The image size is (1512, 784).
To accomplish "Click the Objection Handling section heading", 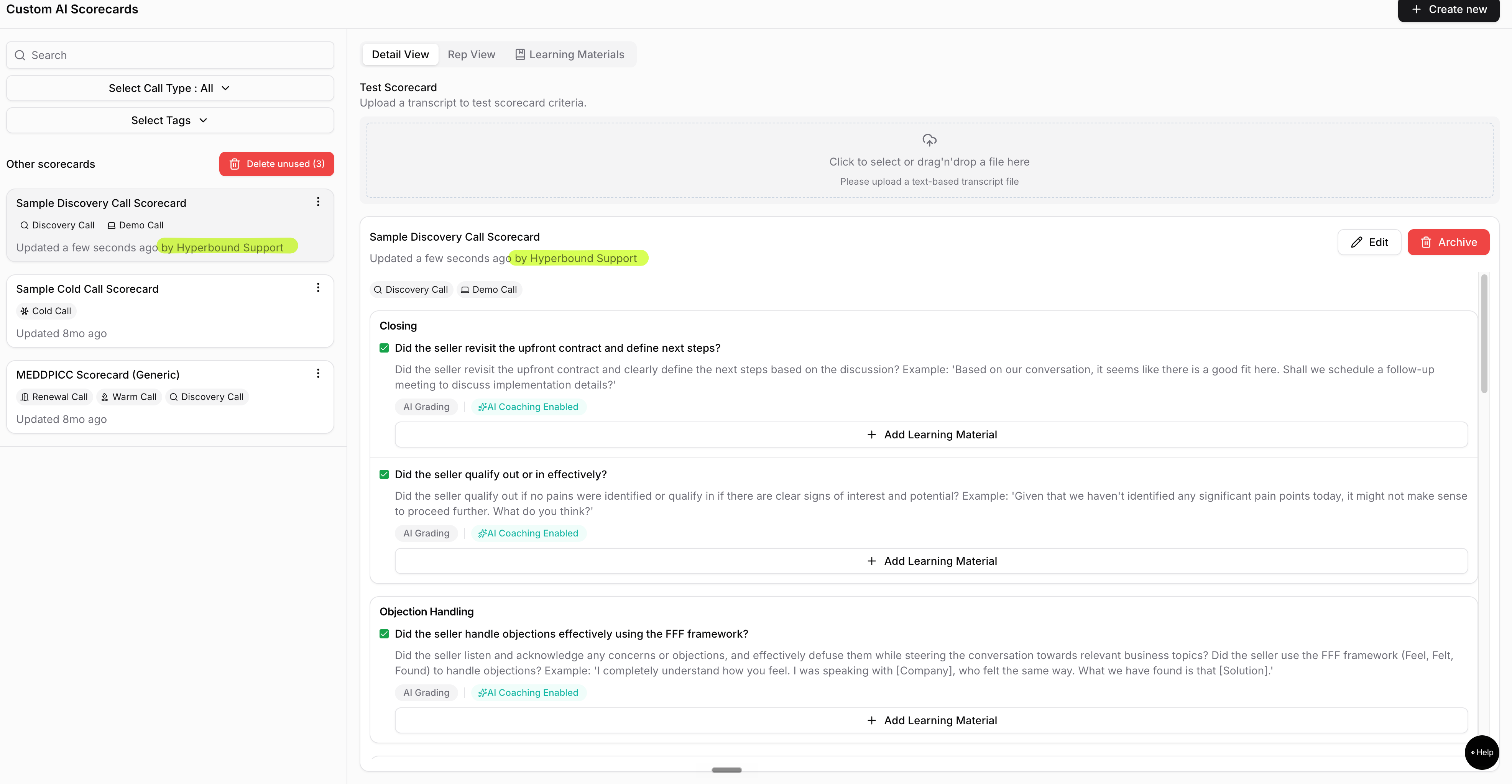I will point(427,612).
